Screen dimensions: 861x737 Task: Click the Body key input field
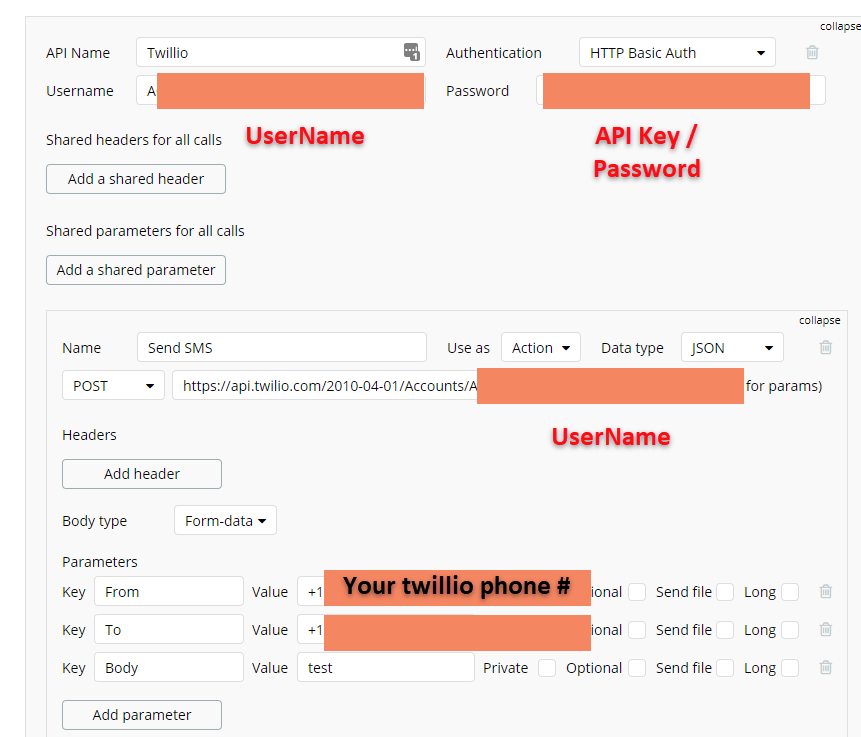click(169, 667)
